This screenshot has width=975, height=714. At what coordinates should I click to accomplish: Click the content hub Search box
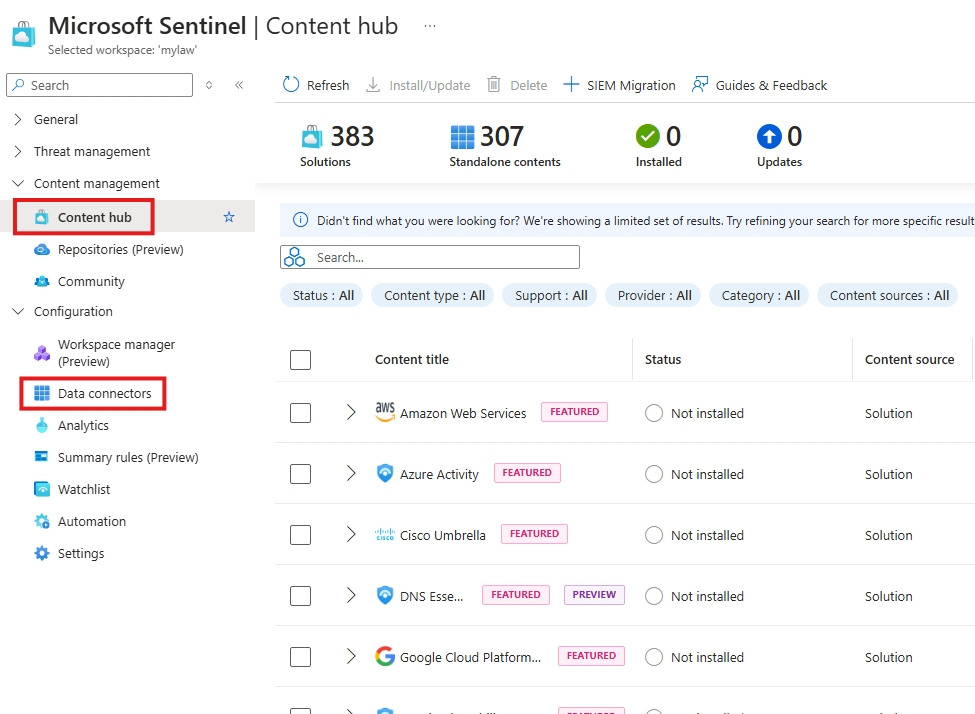coord(430,257)
